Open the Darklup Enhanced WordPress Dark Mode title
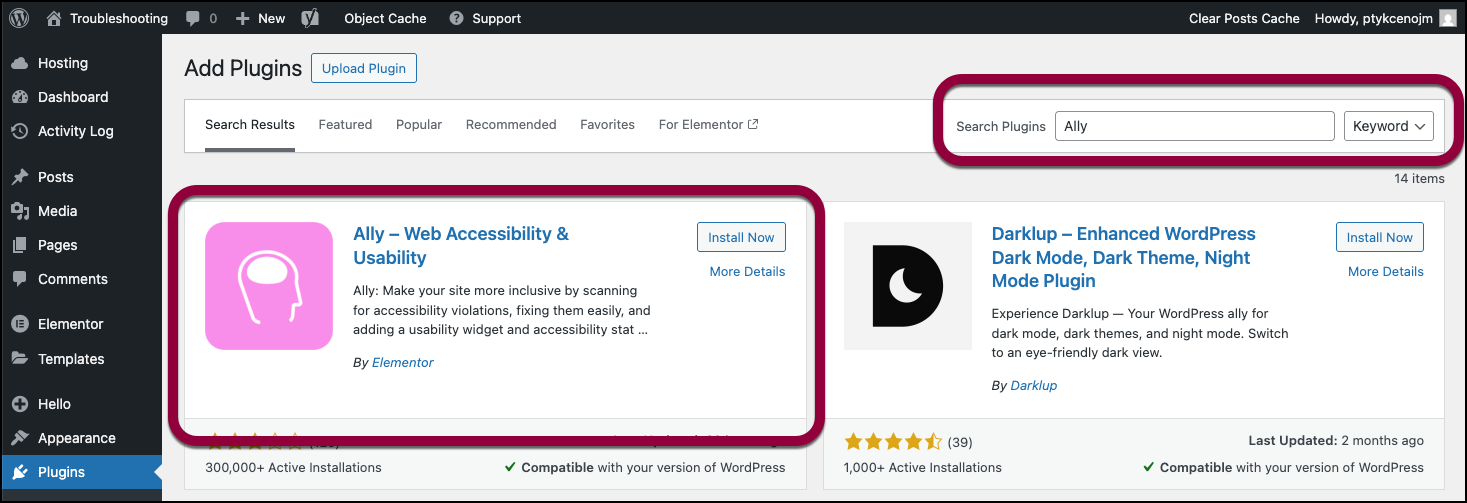 point(1123,257)
